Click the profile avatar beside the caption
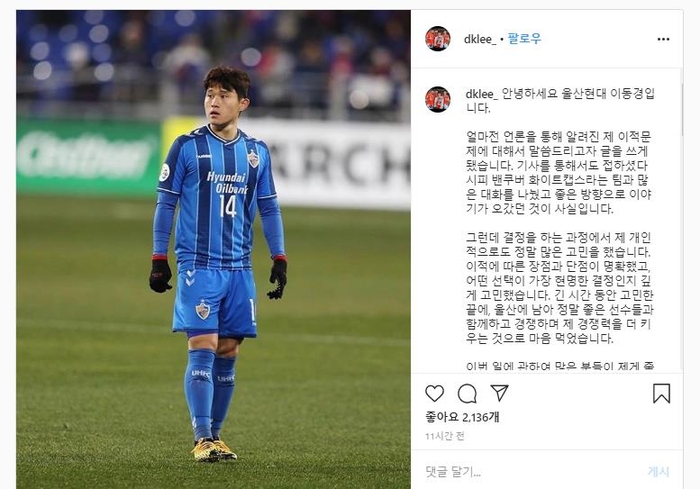Viewport: 700px width, 489px height. point(438,99)
